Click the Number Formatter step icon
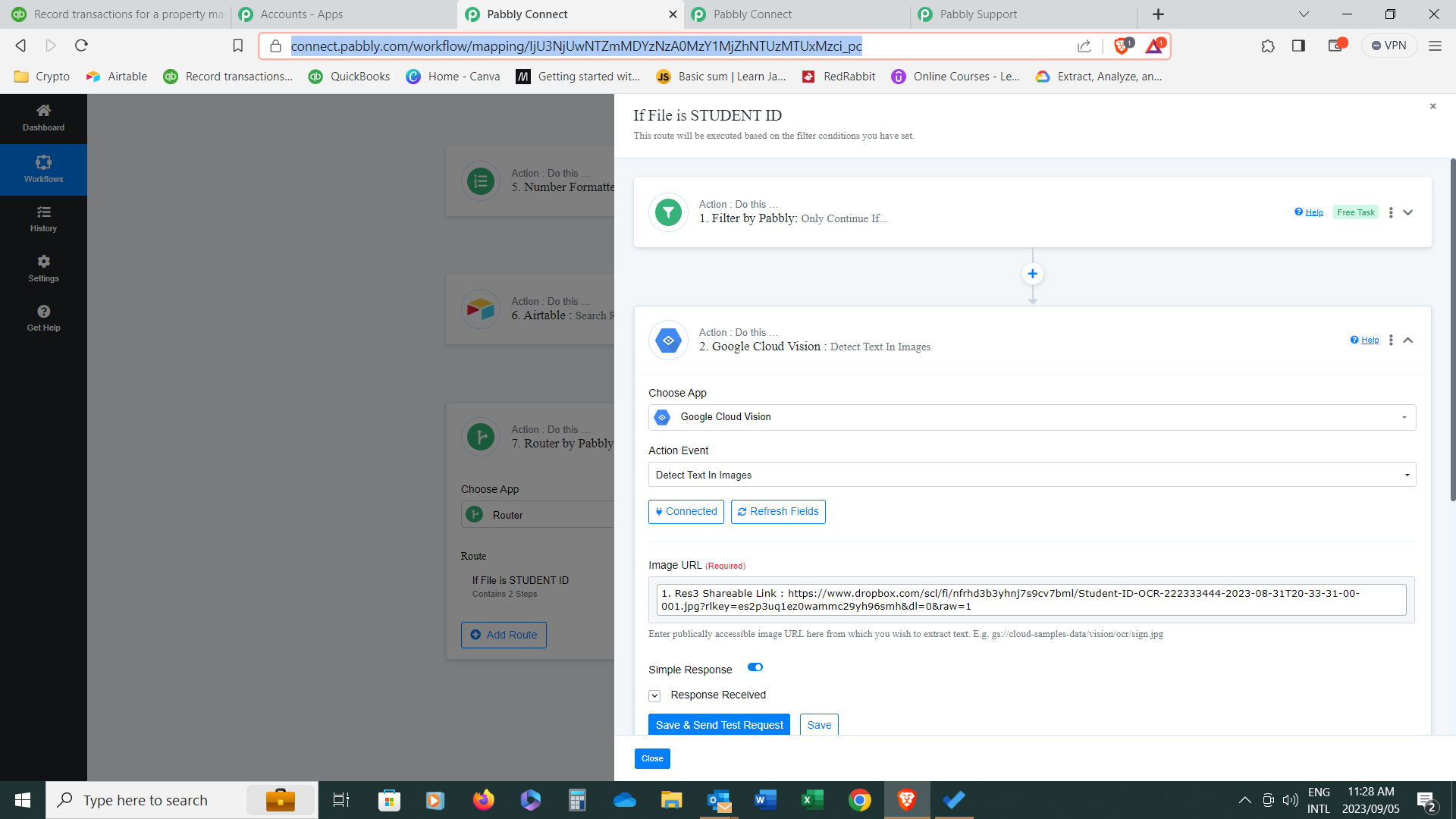The width and height of the screenshot is (1456, 819). 481,181
